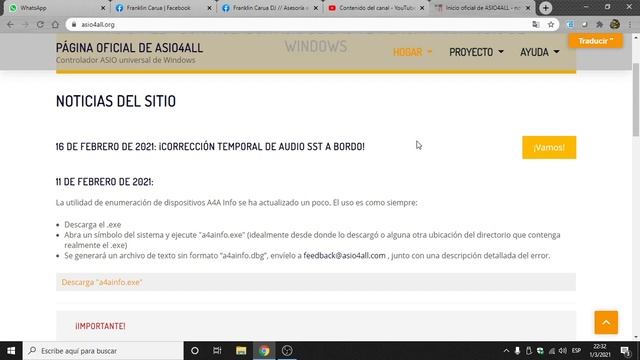Viewport: 640px width, 360px height.
Task: Open a new browser tab
Action: pos(546,8)
